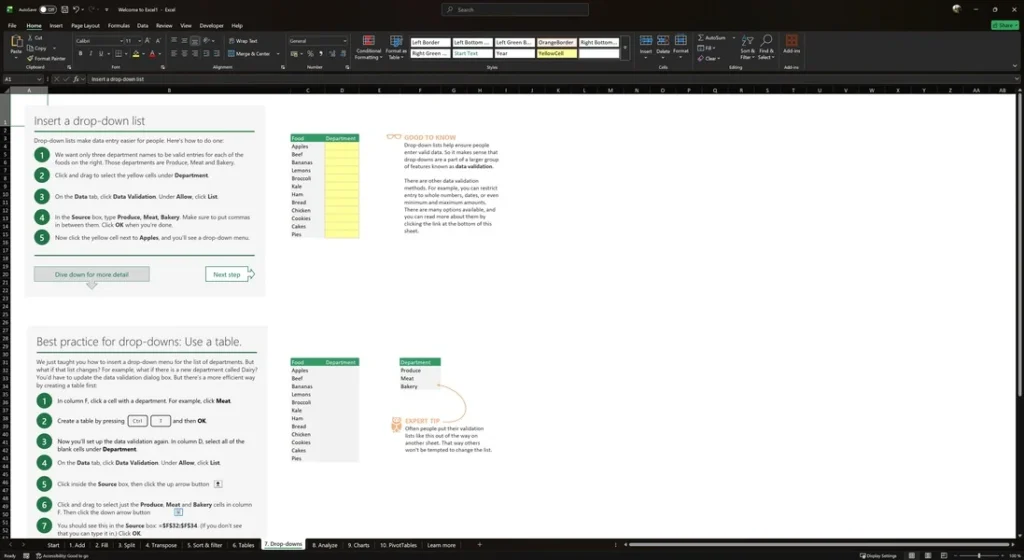This screenshot has width=1024, height=560.
Task: Switch to the Data ribbon tab
Action: (142, 25)
